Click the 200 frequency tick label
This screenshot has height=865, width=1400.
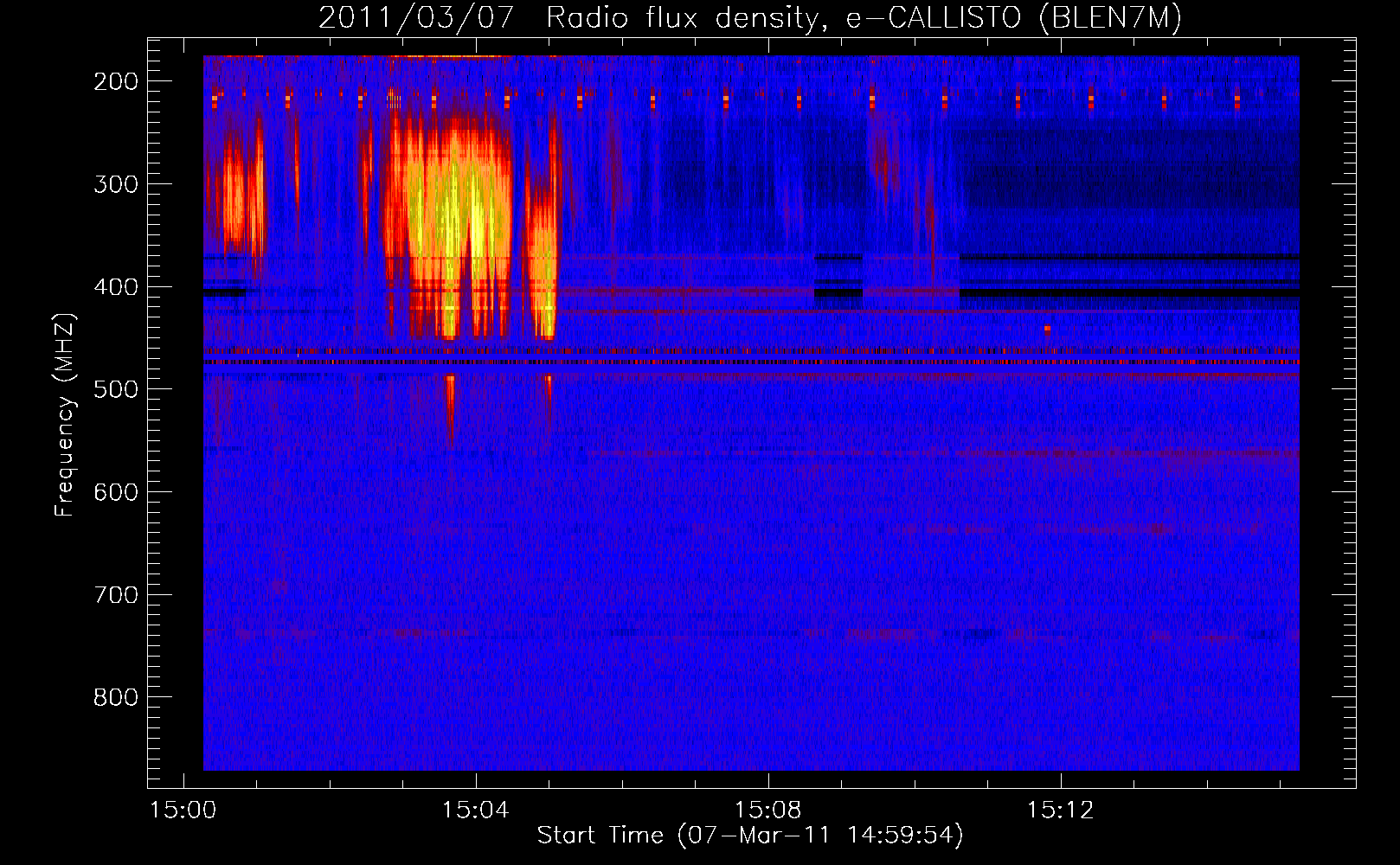[x=116, y=81]
